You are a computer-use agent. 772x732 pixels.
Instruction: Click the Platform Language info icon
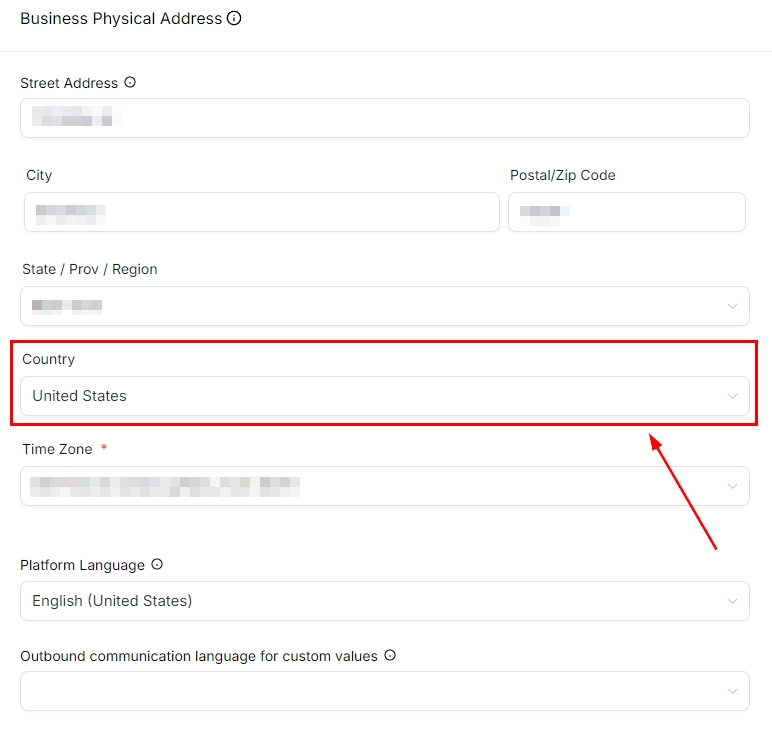click(156, 565)
